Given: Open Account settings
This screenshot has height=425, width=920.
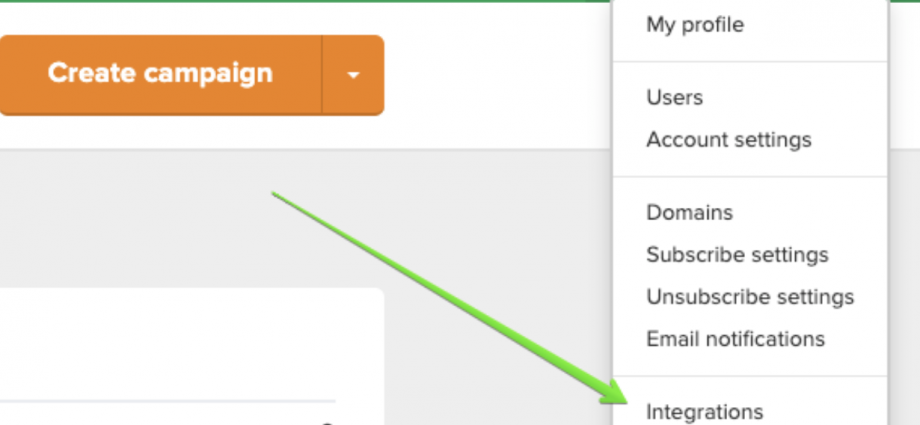Looking at the screenshot, I should [x=728, y=140].
